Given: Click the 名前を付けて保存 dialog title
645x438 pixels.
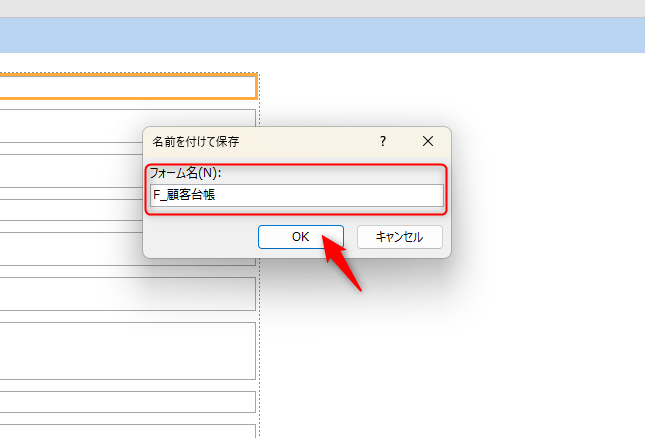Looking at the screenshot, I should (195, 142).
